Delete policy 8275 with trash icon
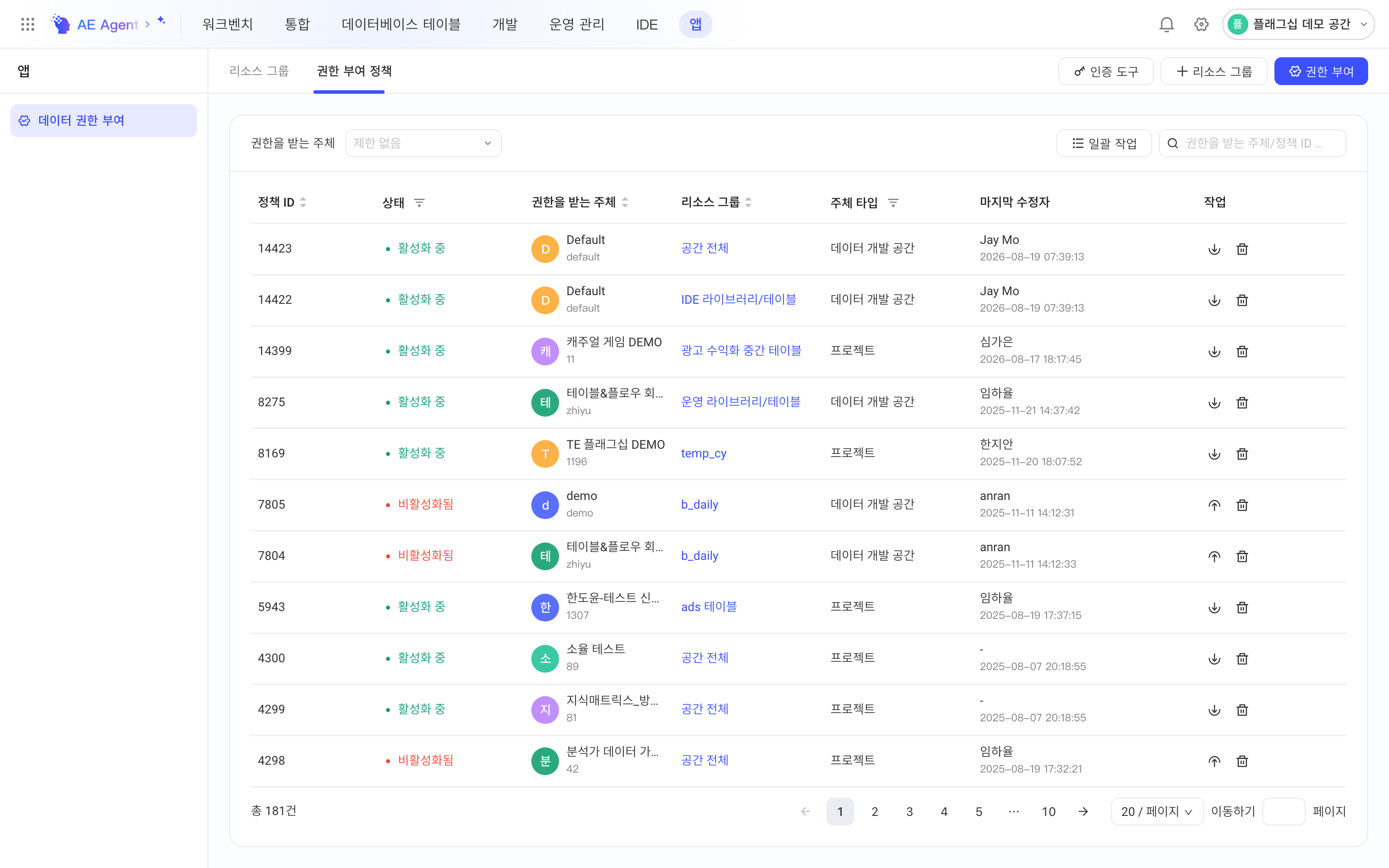This screenshot has width=1389, height=868. [1242, 402]
